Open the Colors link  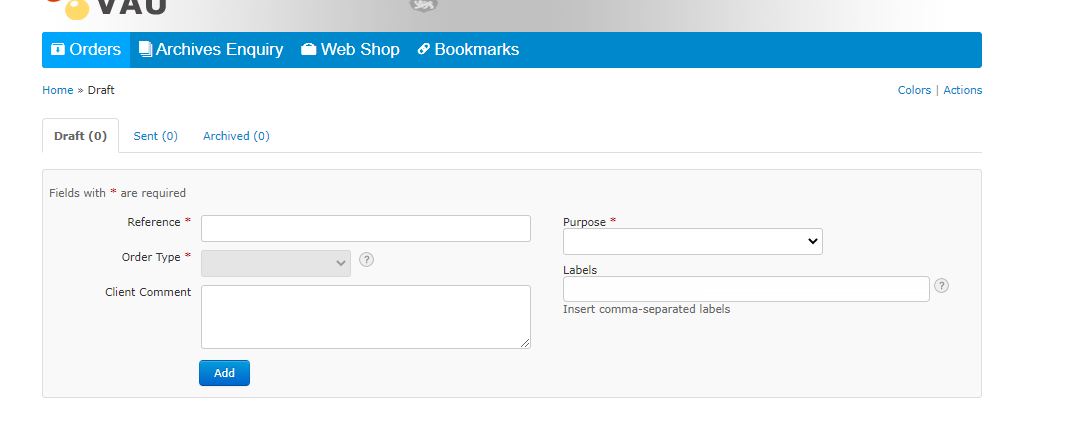point(914,90)
